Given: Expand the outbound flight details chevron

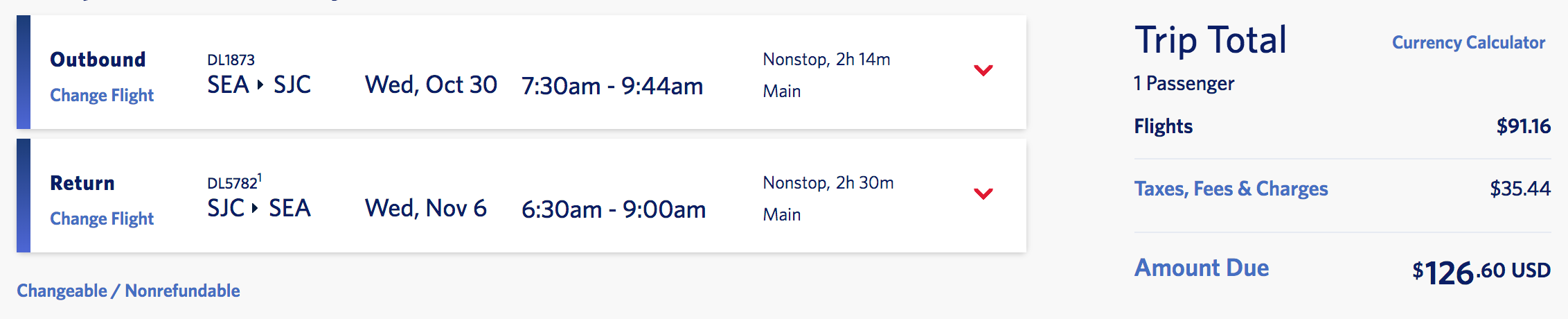Looking at the screenshot, I should pos(983,70).
